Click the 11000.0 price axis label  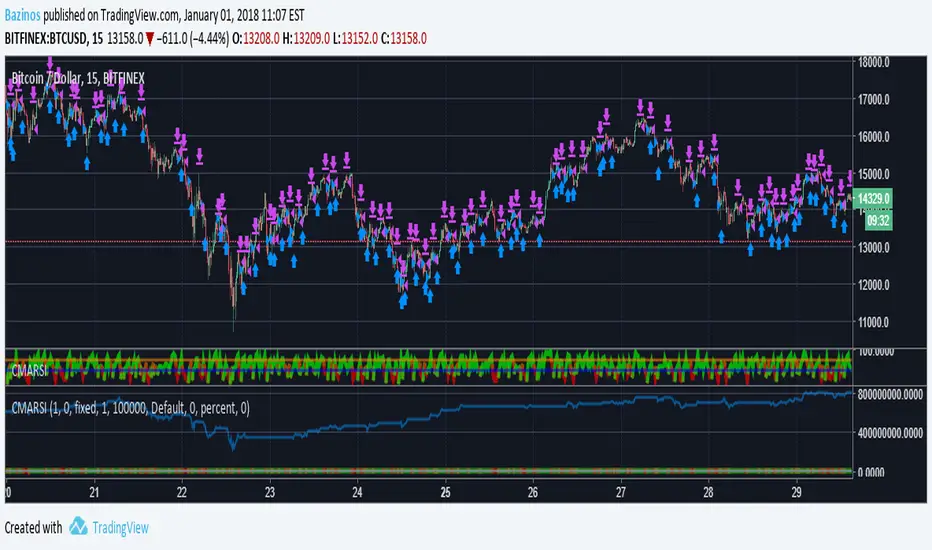pyautogui.click(x=873, y=322)
